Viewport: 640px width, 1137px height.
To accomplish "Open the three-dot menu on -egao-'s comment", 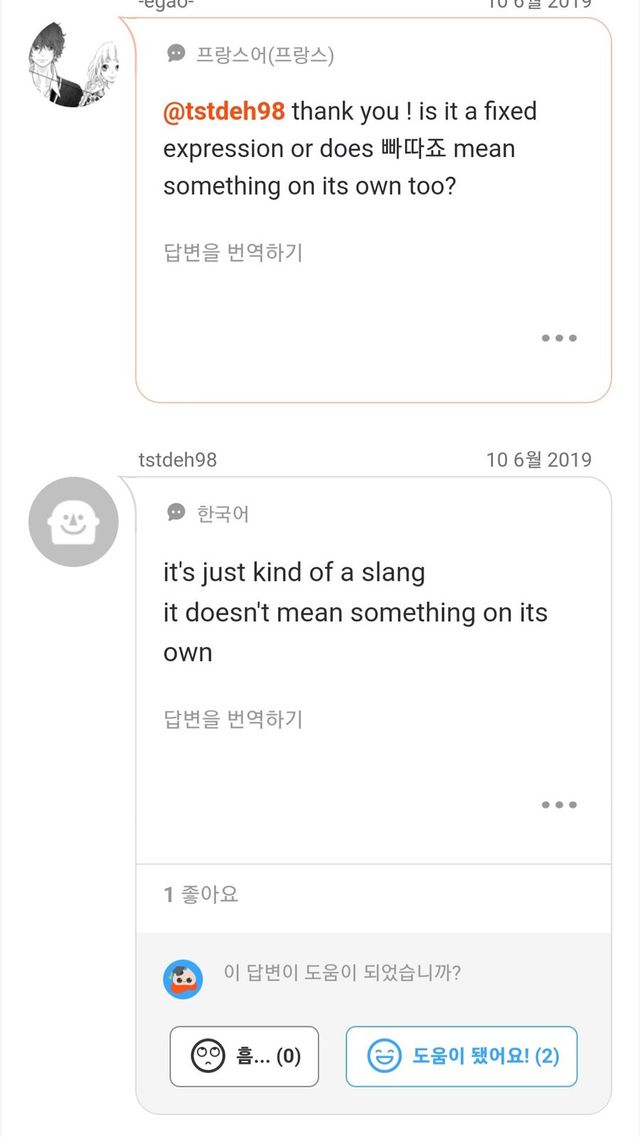I will pos(559,338).
